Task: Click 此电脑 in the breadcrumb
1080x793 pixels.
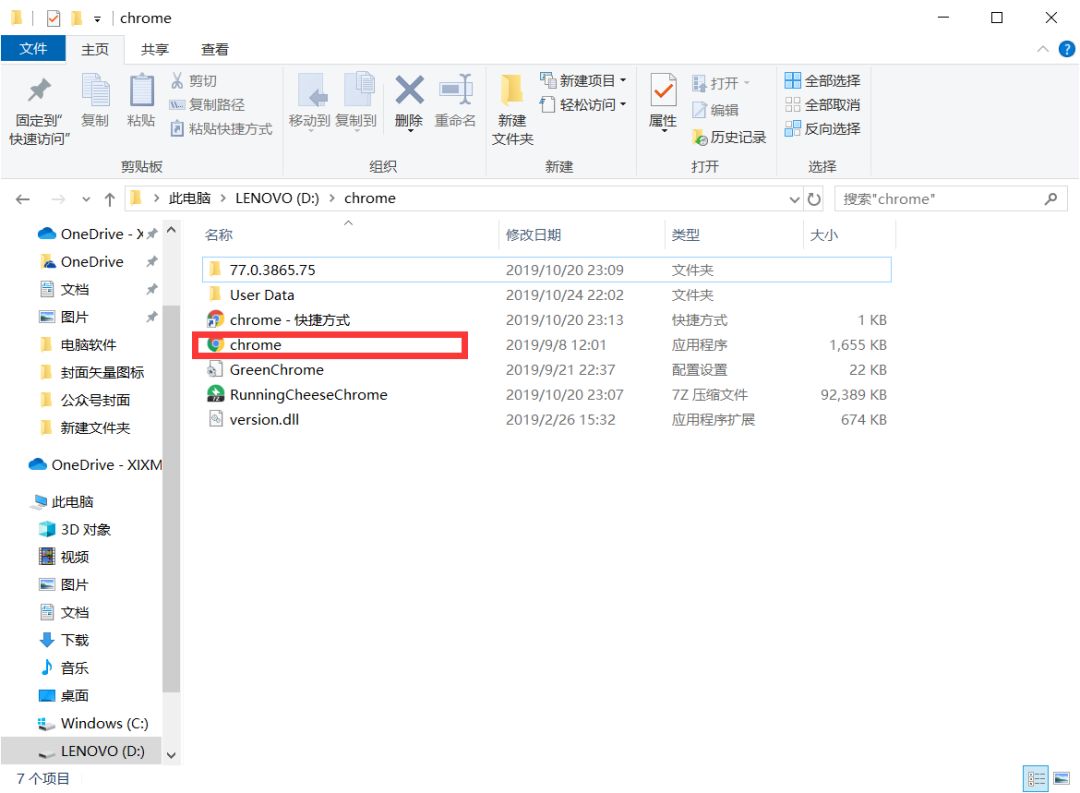Action: 189,198
